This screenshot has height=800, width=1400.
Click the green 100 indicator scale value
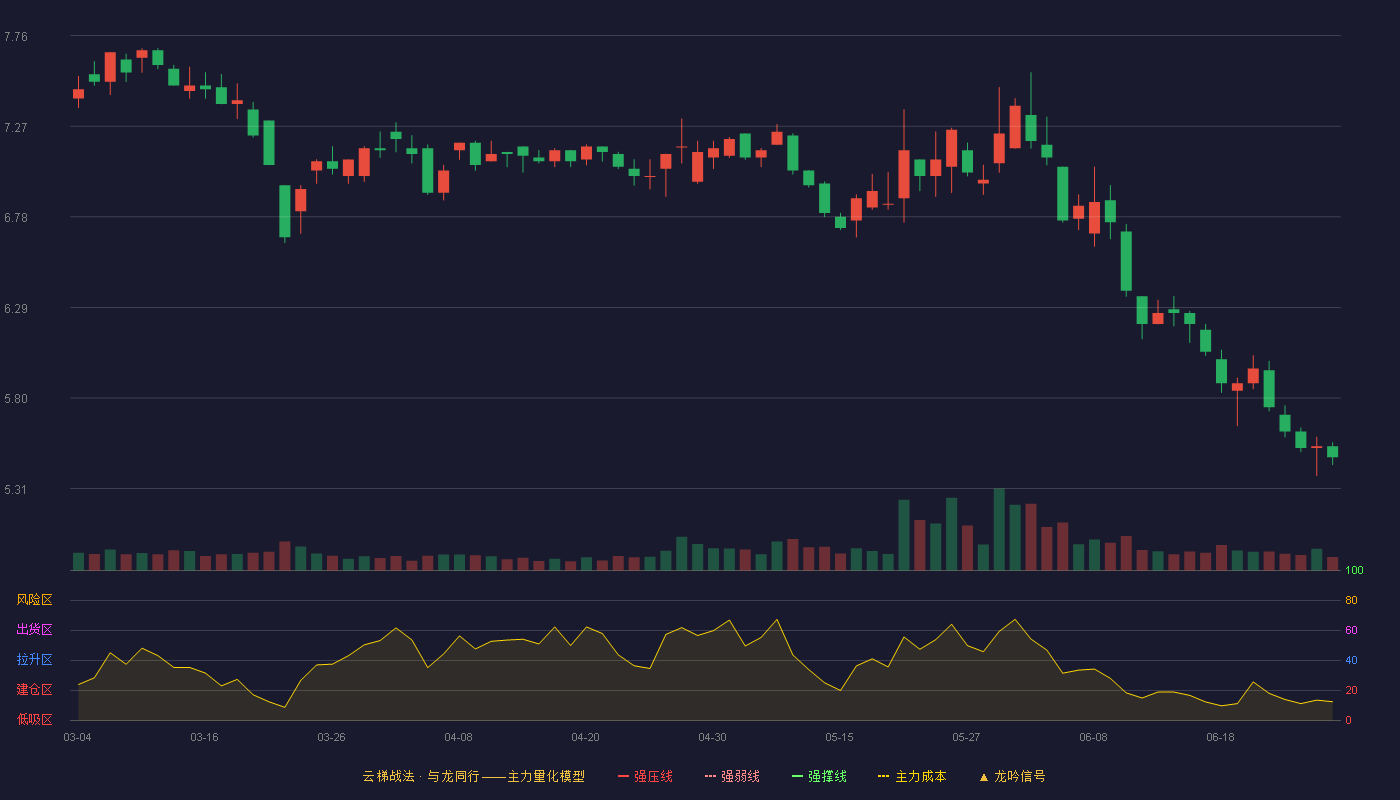pos(1354,571)
